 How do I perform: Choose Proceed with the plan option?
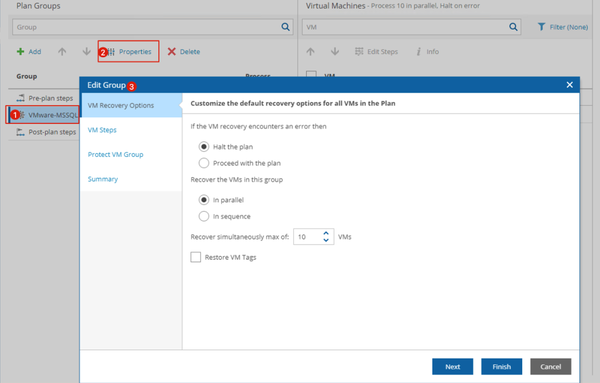click(x=204, y=163)
